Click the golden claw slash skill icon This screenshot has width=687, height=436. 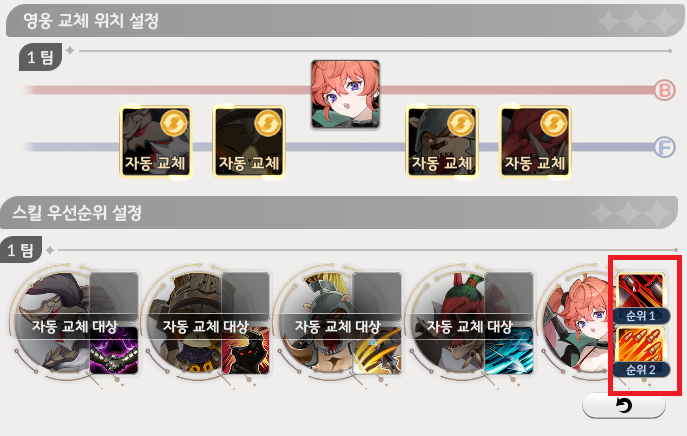(377, 351)
